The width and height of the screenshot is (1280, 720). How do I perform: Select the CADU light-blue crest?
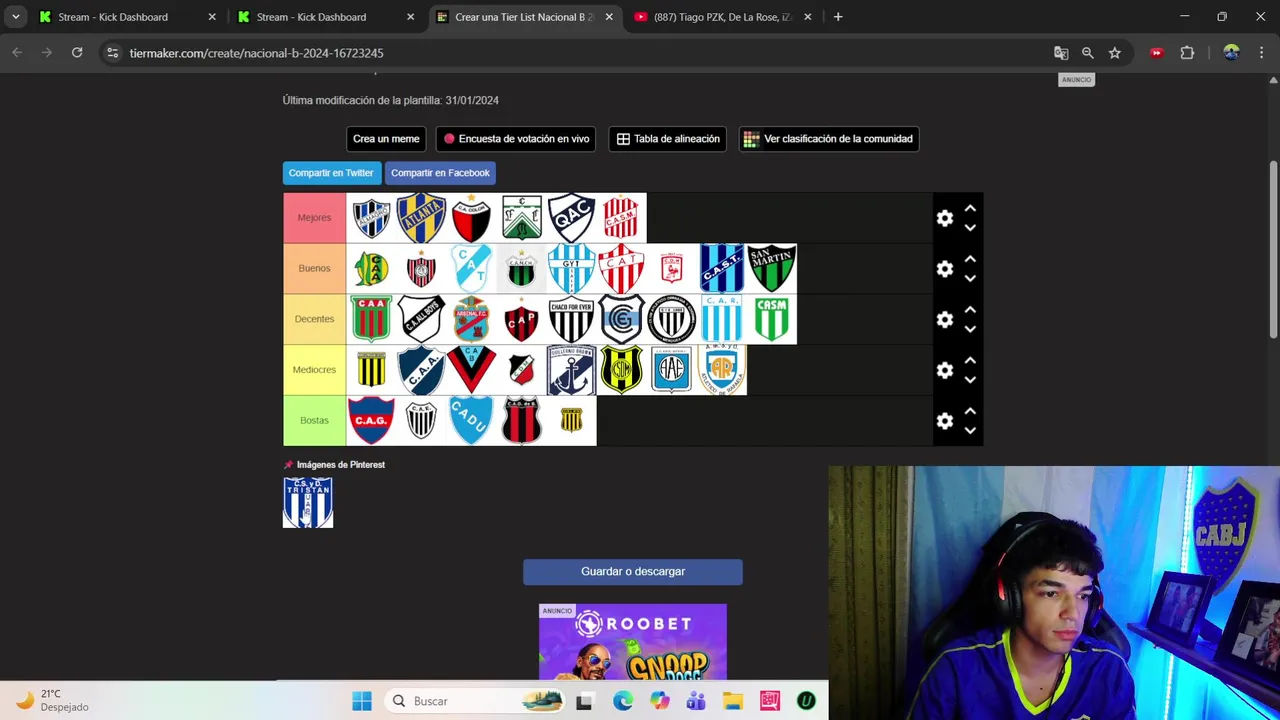(x=471, y=420)
